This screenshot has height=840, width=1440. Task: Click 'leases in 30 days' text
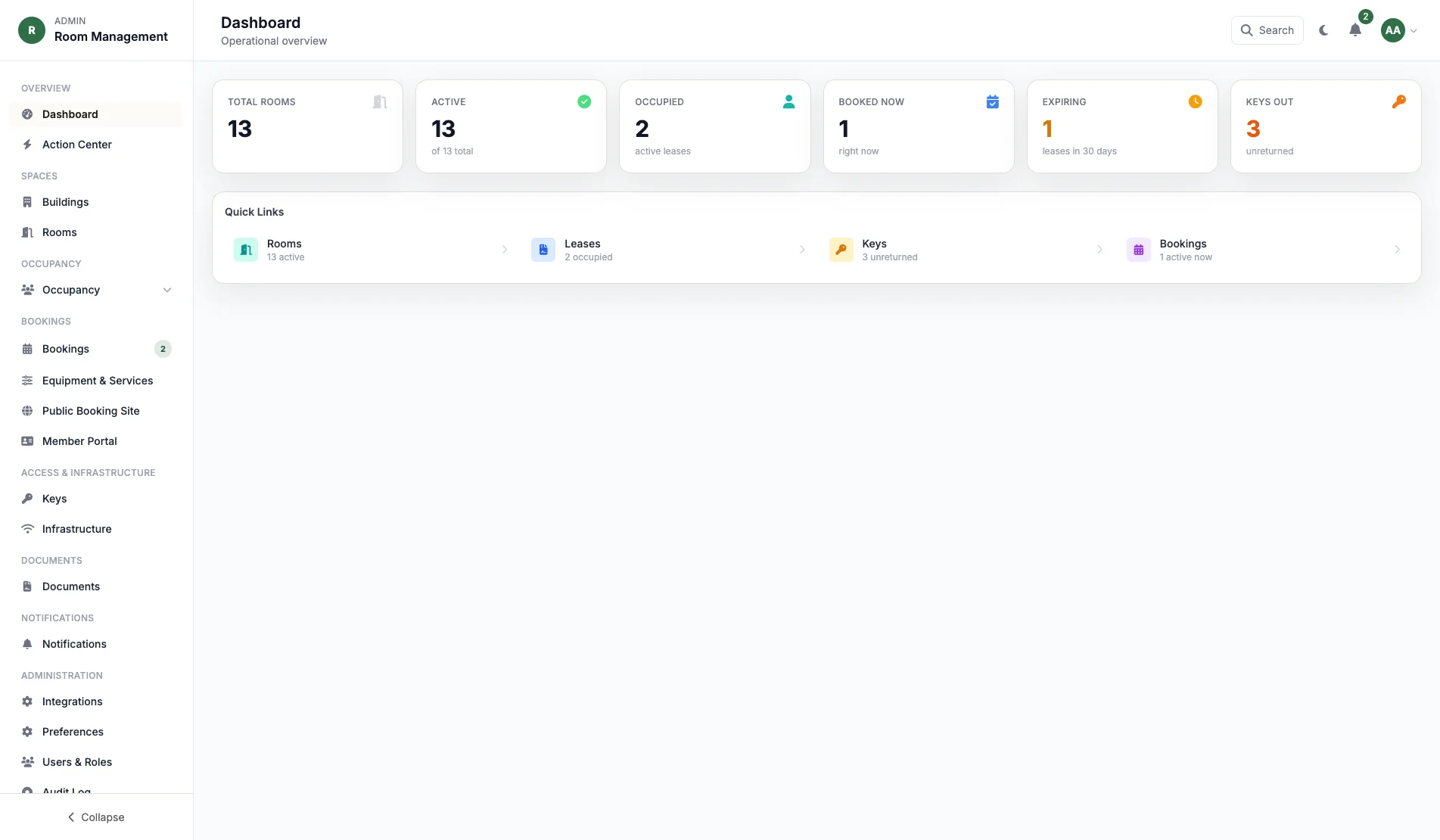pos(1079,151)
